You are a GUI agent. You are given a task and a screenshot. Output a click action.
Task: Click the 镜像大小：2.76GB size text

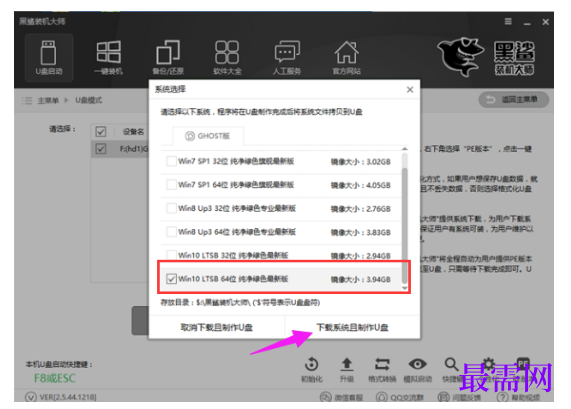(361, 209)
